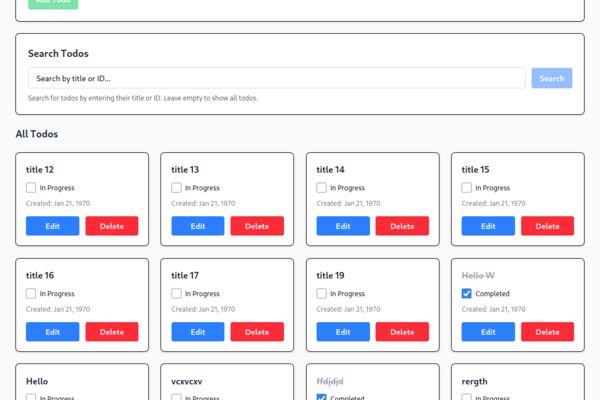This screenshot has width=600, height=400.
Task: Toggle the checkbox on title 12
Action: pyautogui.click(x=31, y=188)
